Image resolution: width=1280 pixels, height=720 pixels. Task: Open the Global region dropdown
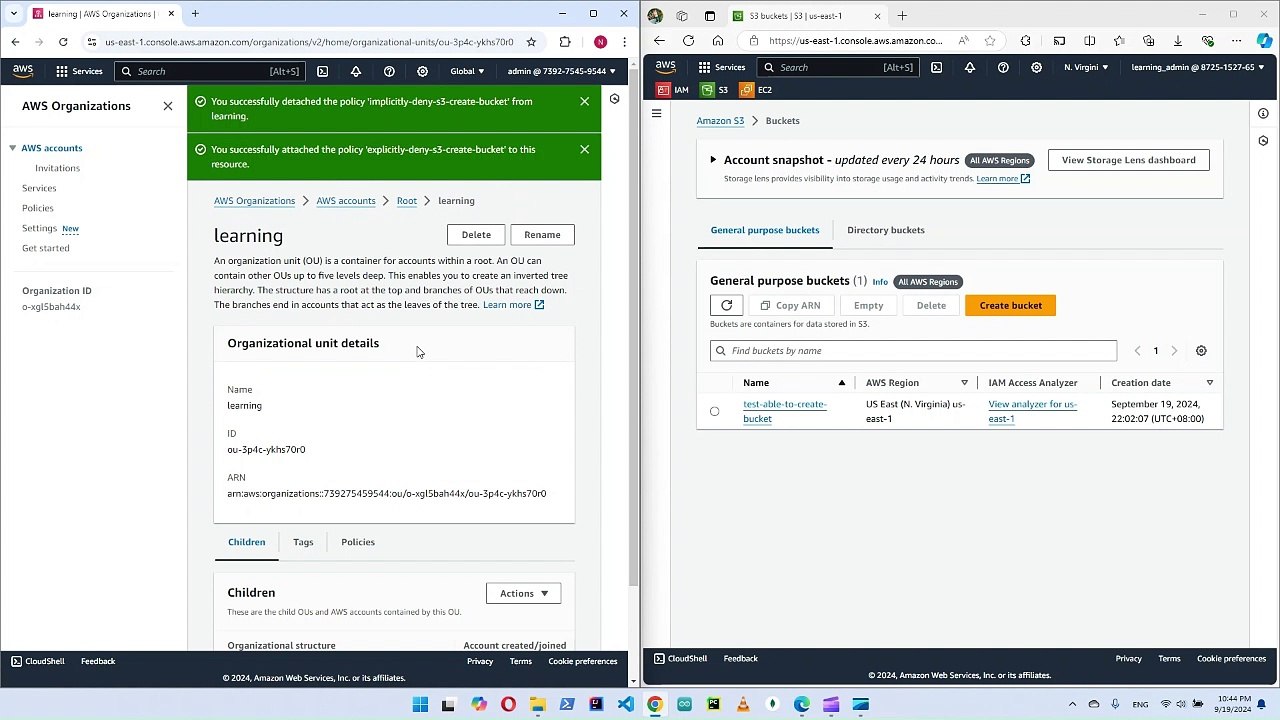[x=467, y=71]
